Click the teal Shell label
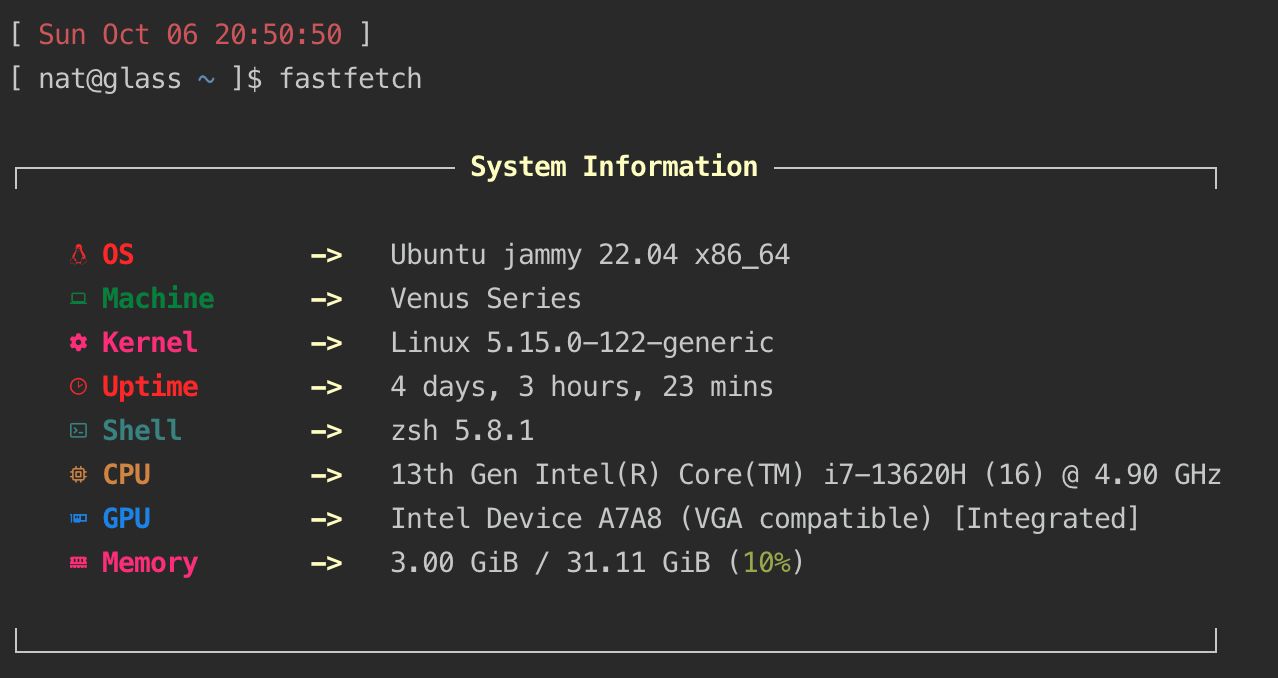Screen dimensions: 1278x678 pos(142,431)
